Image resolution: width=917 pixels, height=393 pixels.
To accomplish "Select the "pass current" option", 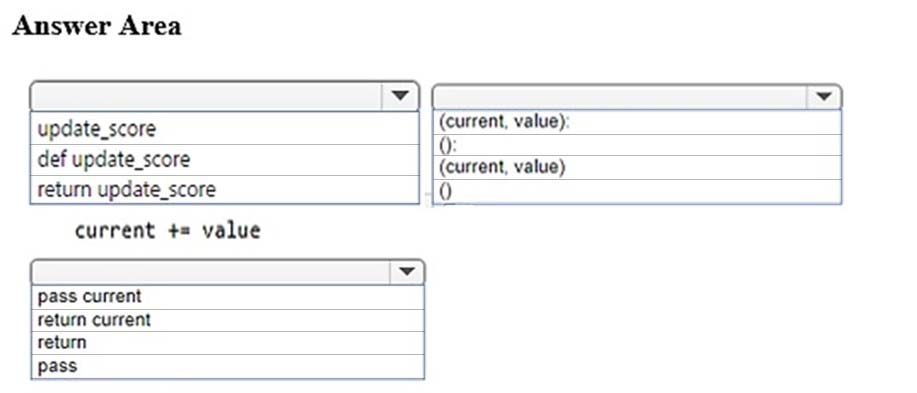I will tap(227, 297).
